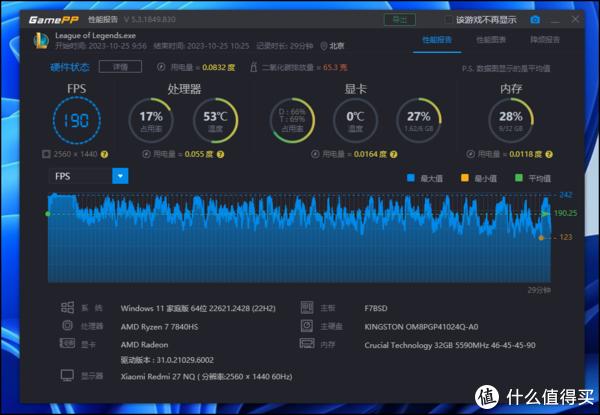Click the memory icon beside Crucial Technology
The height and width of the screenshot is (415, 600).
pyautogui.click(x=307, y=343)
